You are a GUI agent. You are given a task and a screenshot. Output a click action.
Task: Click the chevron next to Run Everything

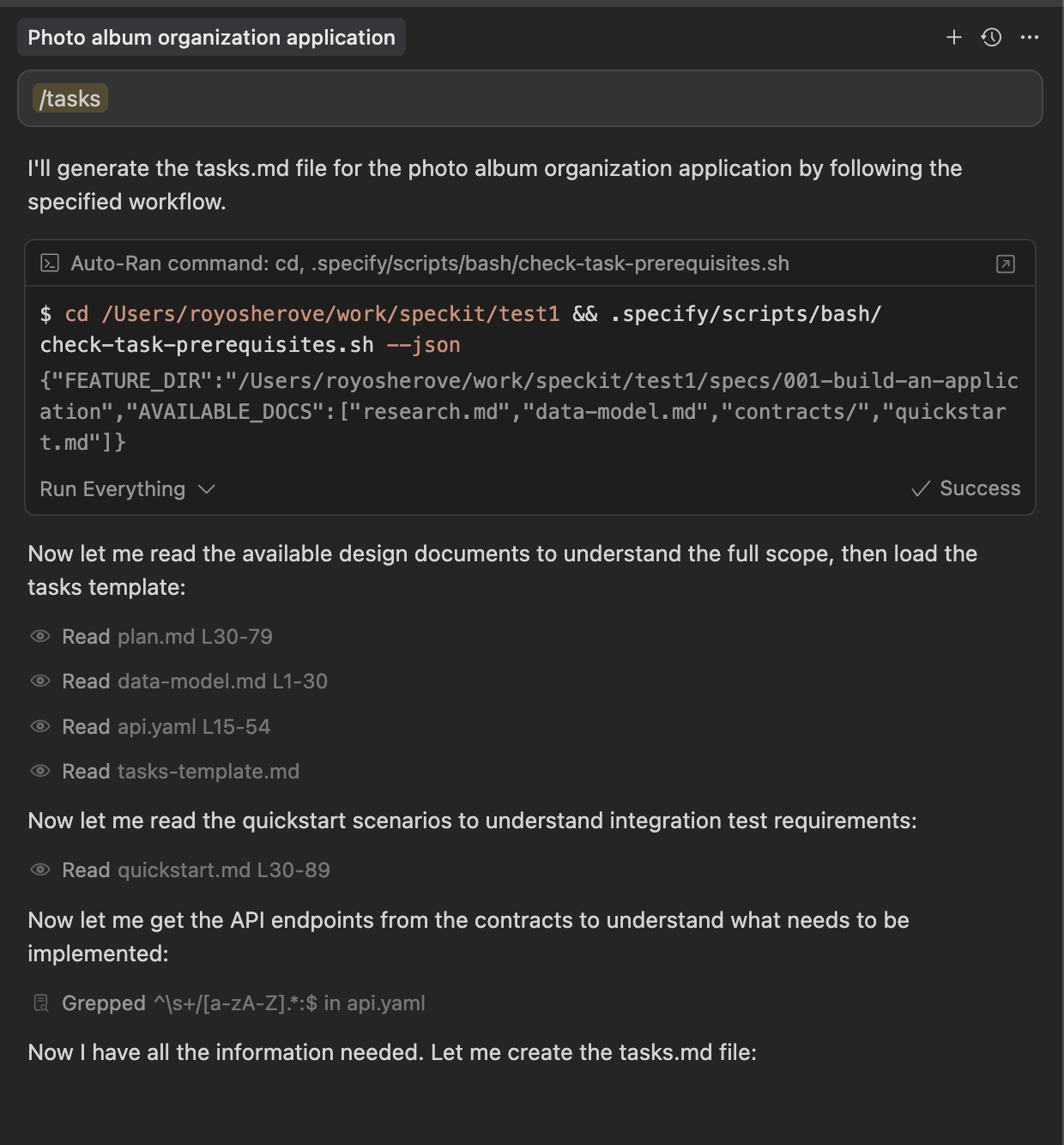coord(206,489)
